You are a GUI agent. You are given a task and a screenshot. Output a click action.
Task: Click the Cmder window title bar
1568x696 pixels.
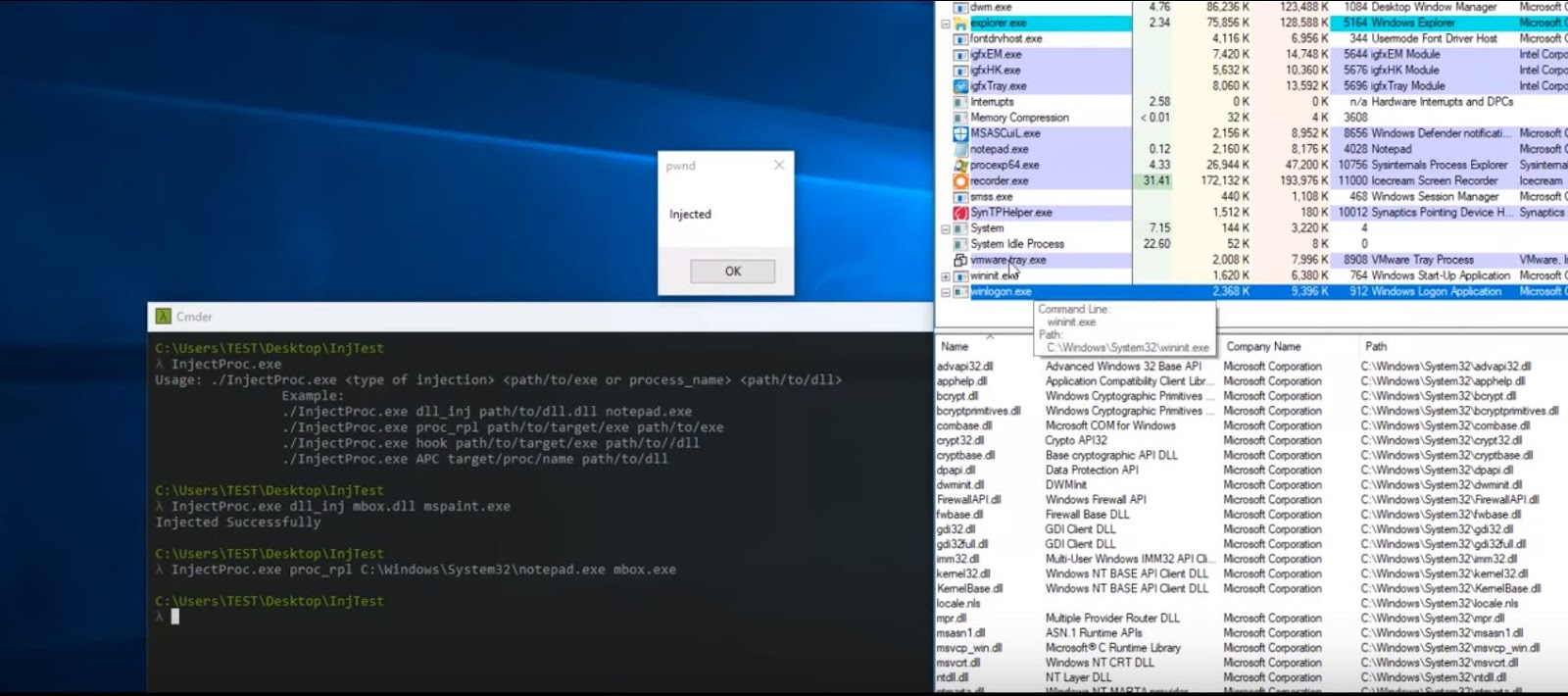pos(540,317)
